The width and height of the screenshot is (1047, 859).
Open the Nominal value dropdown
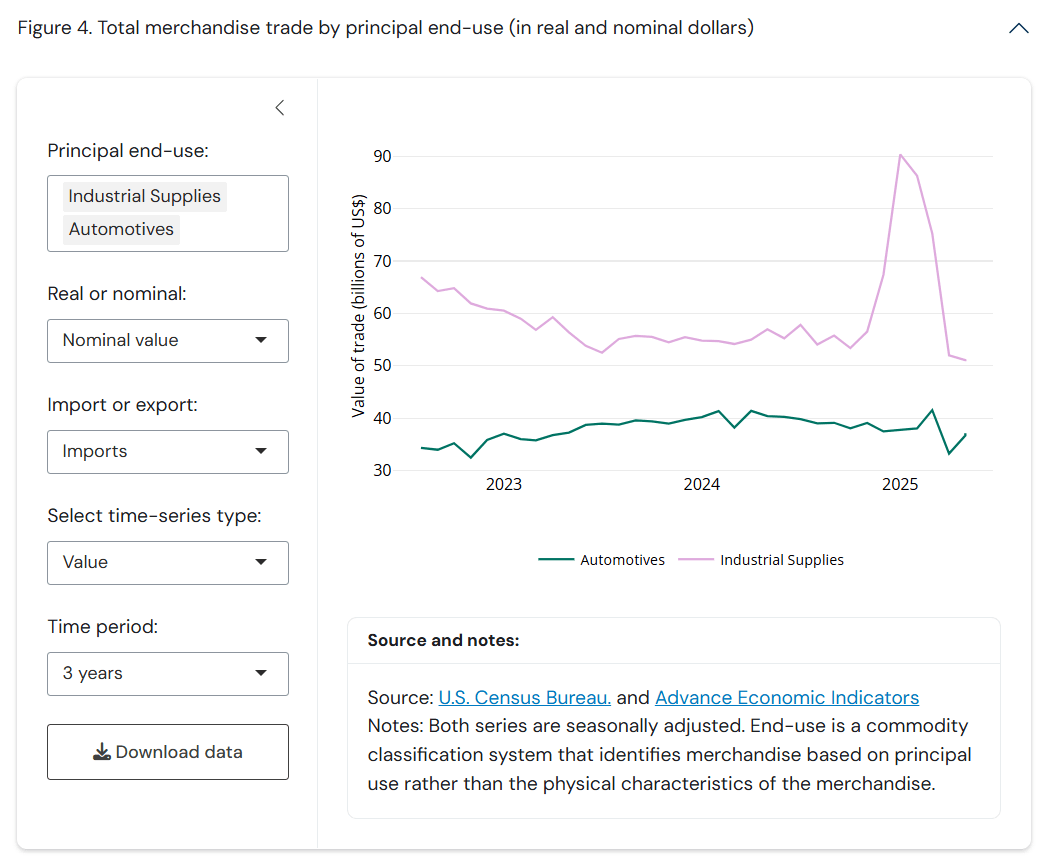(168, 340)
